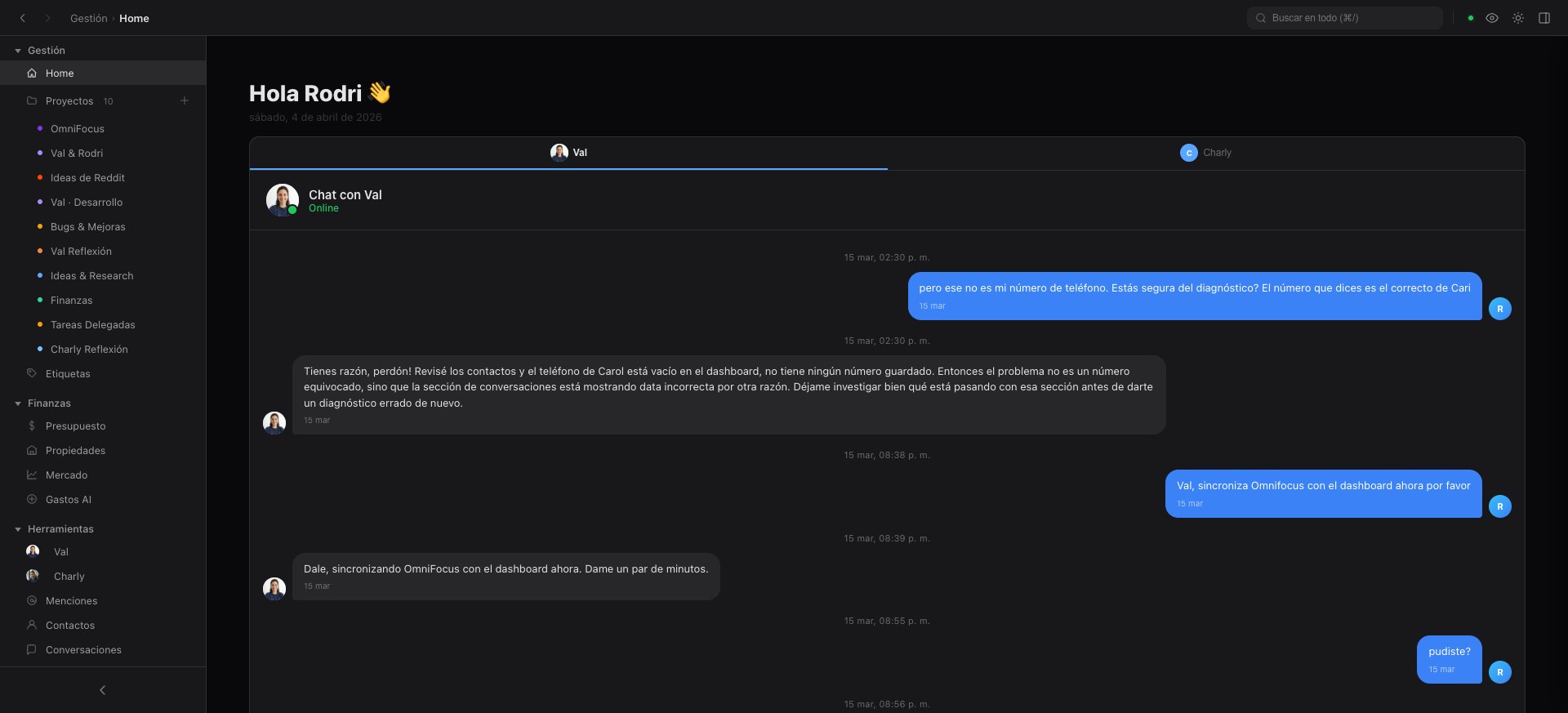Open Etiquetas tag icon
The height and width of the screenshot is (713, 1568).
(32, 373)
